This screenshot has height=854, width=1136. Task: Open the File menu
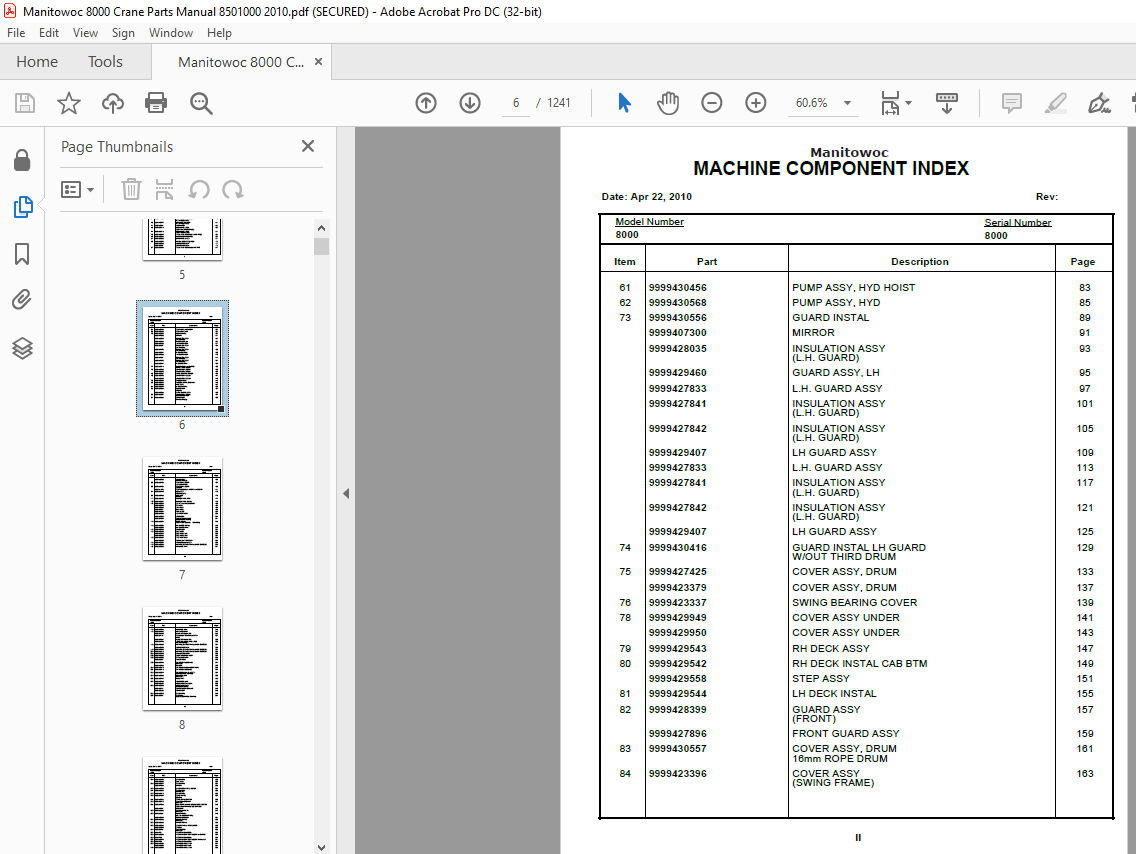click(x=16, y=33)
